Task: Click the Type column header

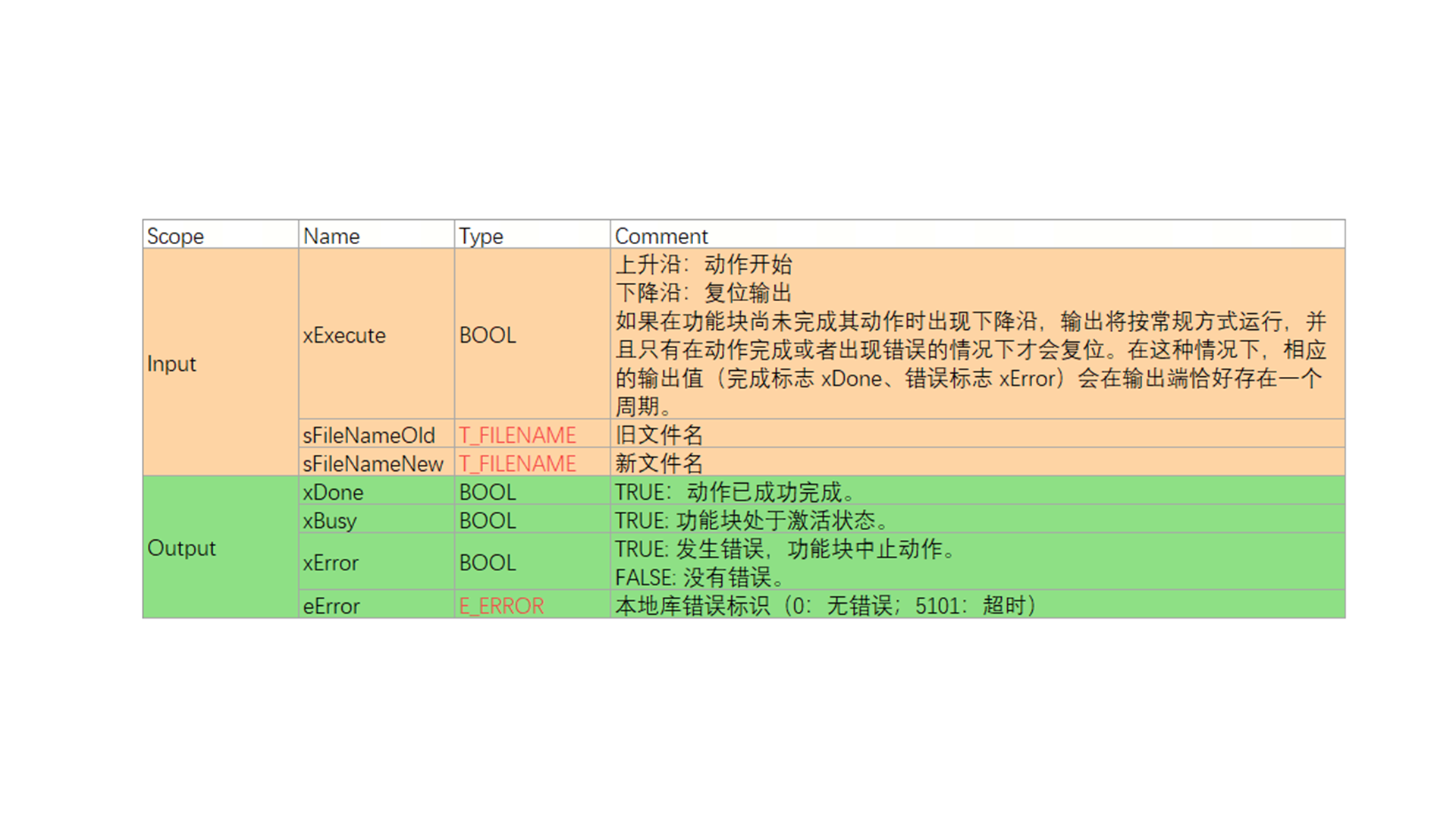Action: click(x=481, y=236)
